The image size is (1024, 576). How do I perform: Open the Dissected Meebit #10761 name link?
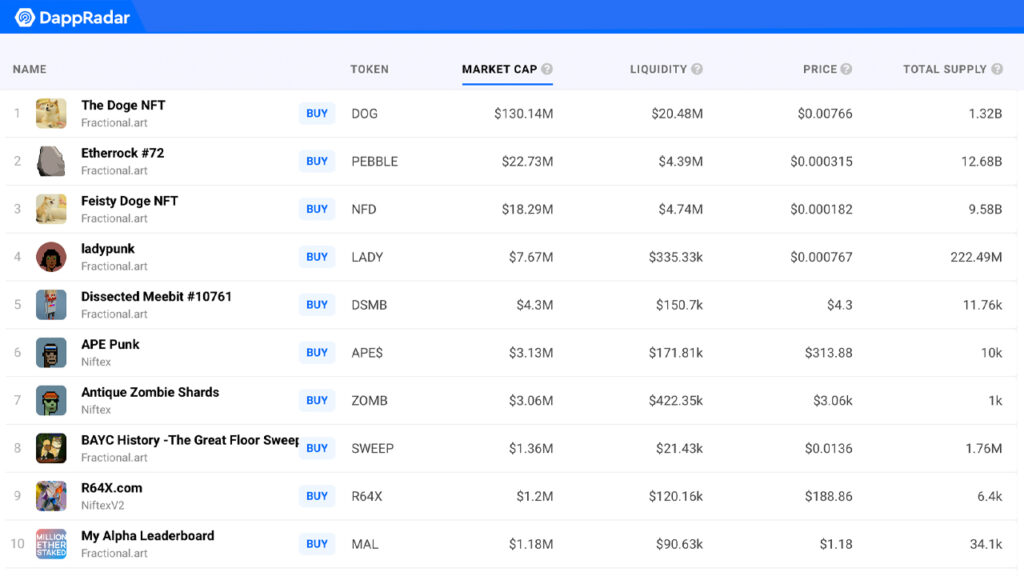(x=156, y=296)
